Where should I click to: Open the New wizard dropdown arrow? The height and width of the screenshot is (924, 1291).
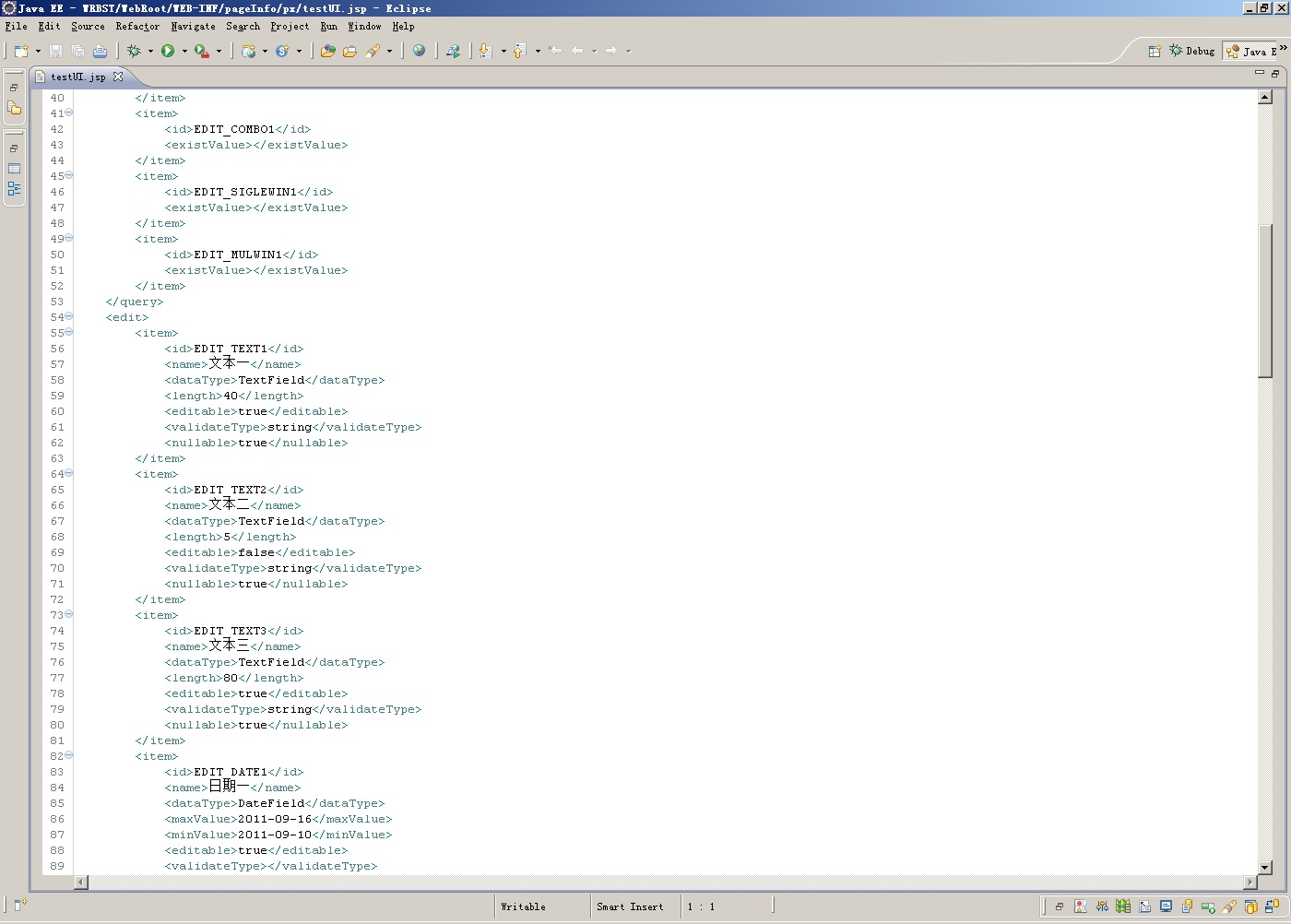(x=38, y=51)
